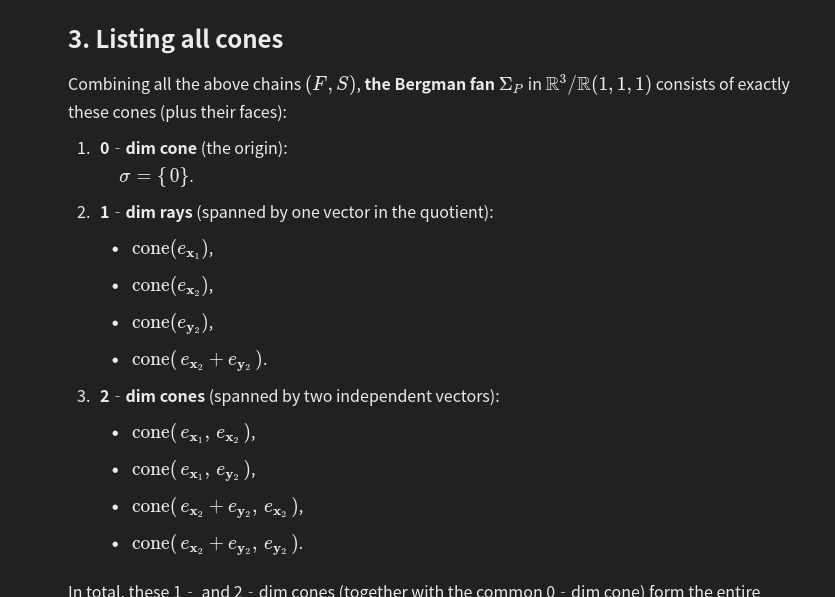This screenshot has height=597, width=835.
Task: Click the paragraph starting "In total, these"
Action: (414, 590)
